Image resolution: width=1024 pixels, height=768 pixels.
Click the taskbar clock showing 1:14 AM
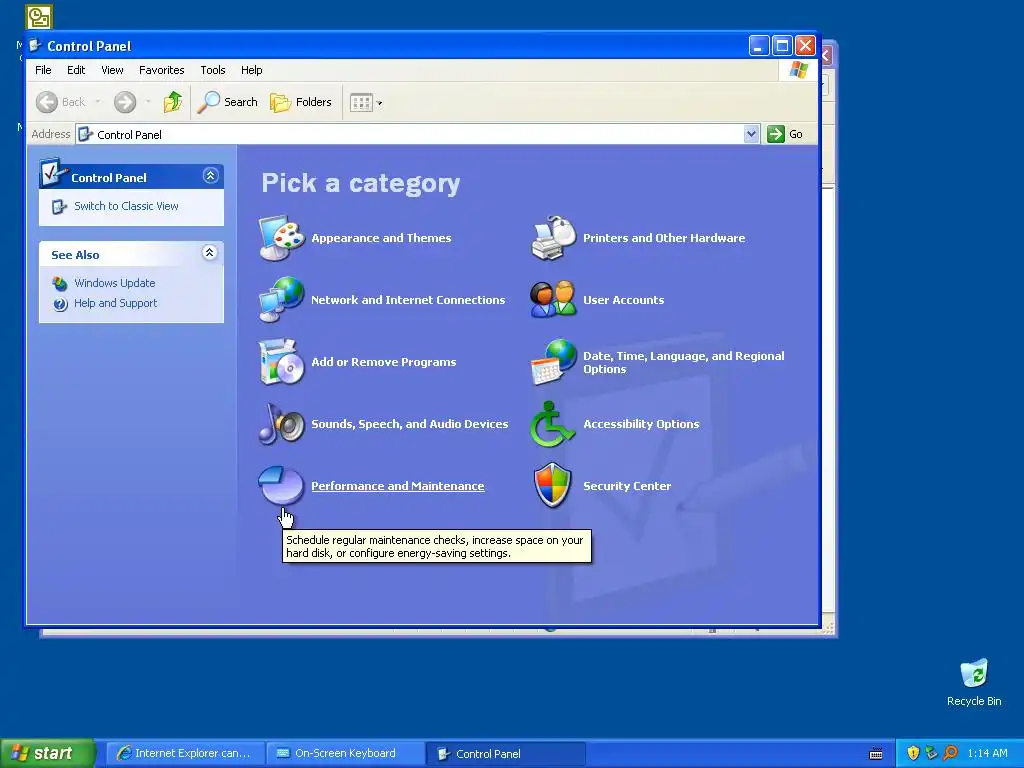click(x=987, y=754)
